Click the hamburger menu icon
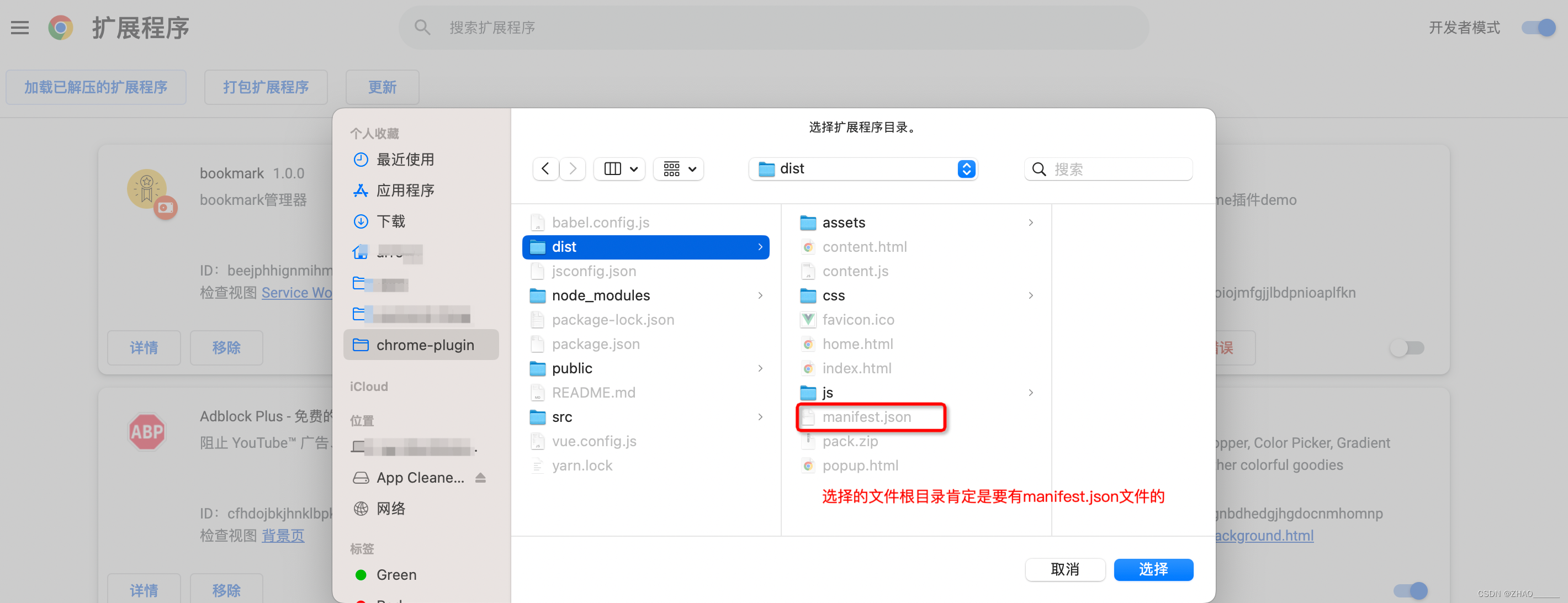1568x603 pixels. (x=19, y=28)
